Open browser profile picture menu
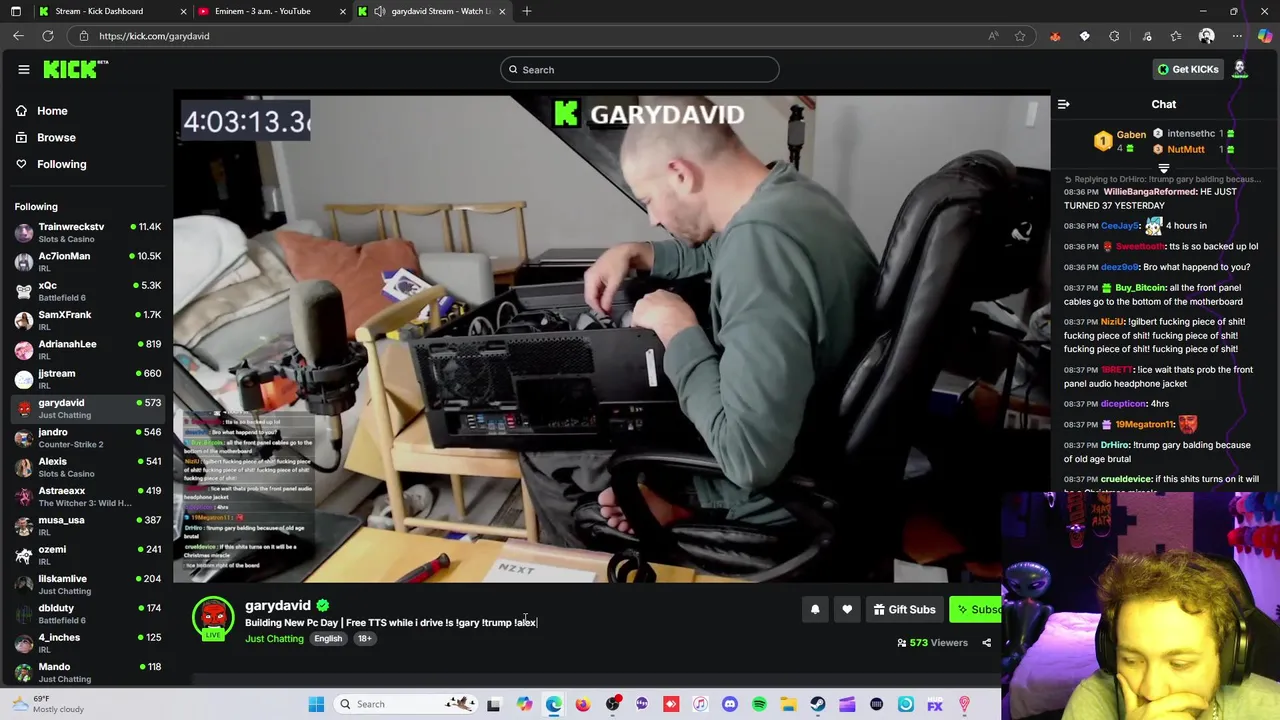 pos(1206,36)
